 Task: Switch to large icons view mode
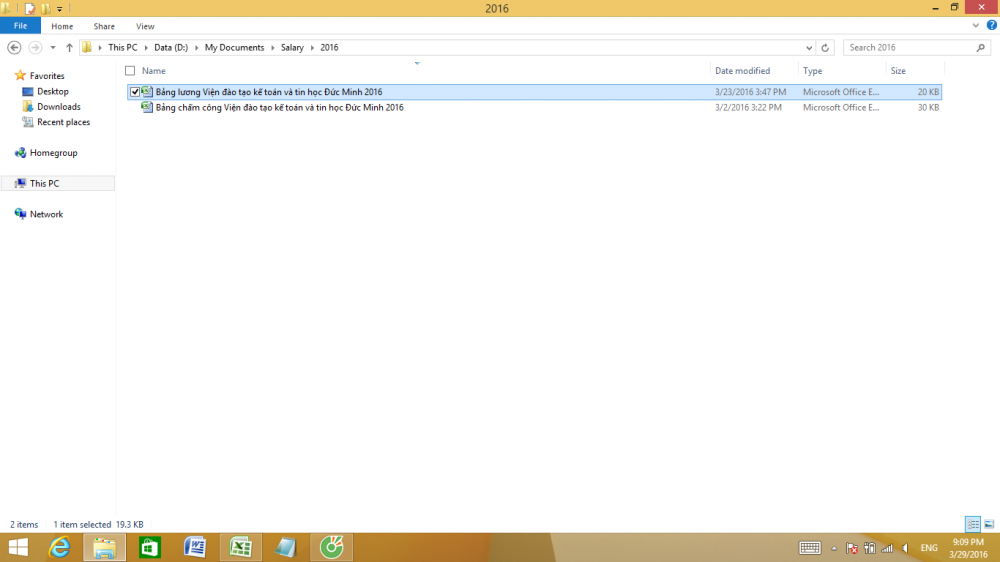tap(989, 524)
